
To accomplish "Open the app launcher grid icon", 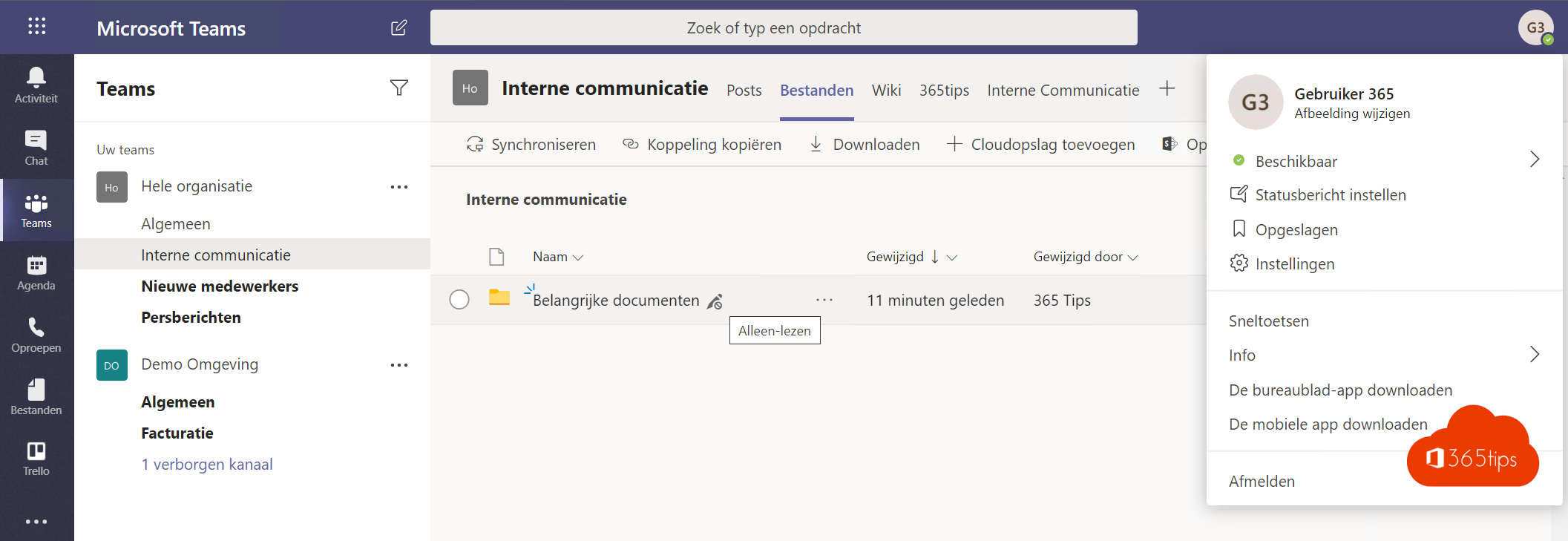I will point(36,27).
